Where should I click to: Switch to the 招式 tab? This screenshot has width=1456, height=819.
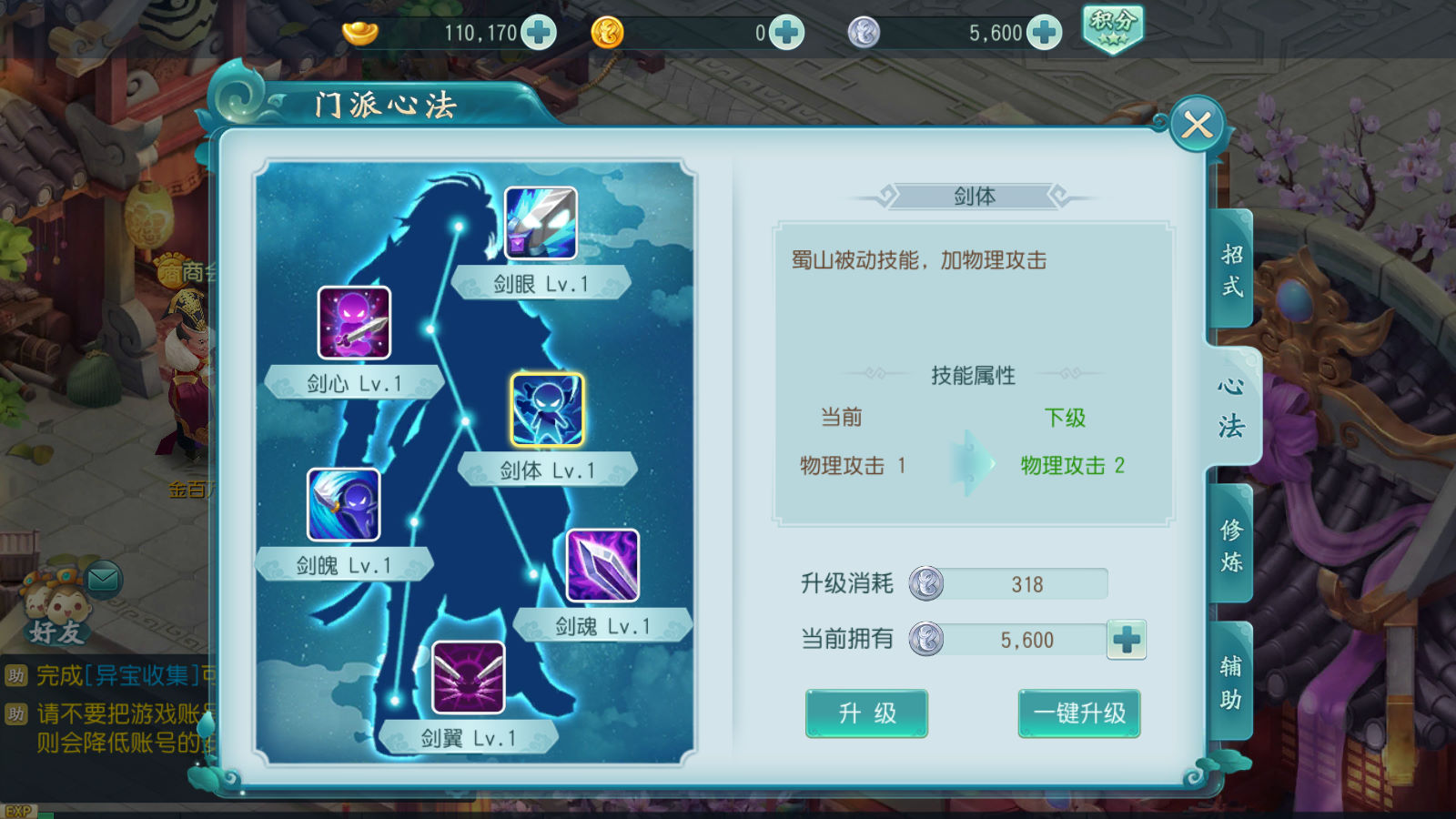tap(1231, 269)
